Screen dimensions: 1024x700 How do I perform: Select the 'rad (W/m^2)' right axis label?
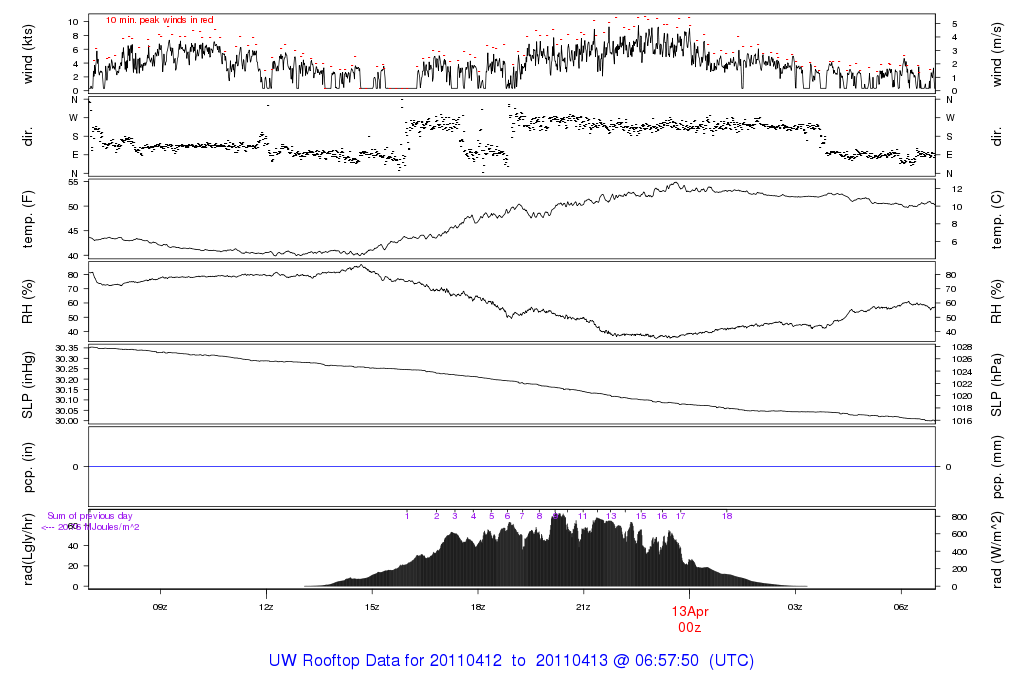pyautogui.click(x=998, y=549)
